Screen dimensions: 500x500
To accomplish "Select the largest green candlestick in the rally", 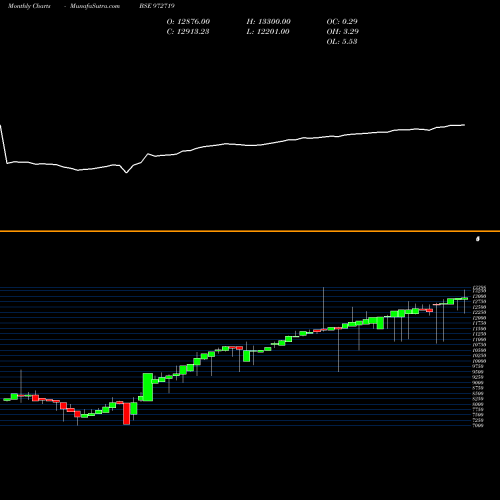I will coord(148,387).
